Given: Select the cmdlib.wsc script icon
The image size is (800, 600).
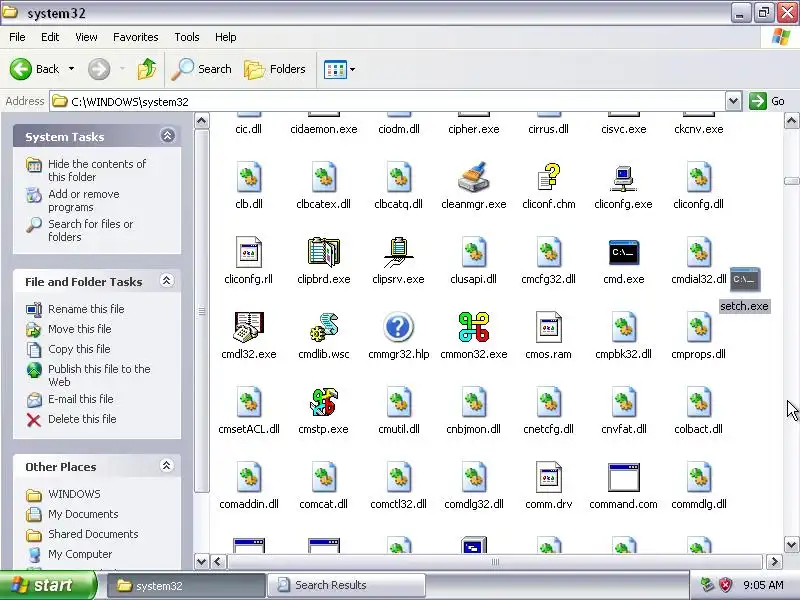Looking at the screenshot, I should [x=323, y=327].
